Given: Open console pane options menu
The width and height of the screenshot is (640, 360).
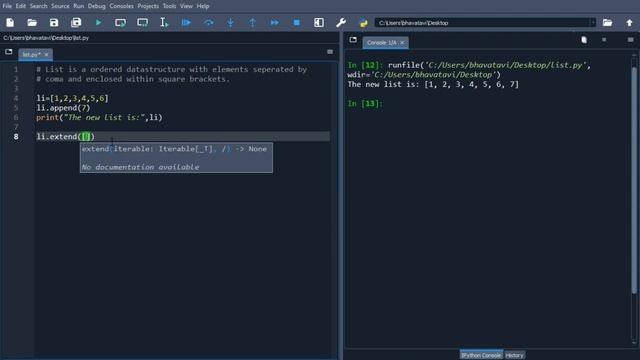Looking at the screenshot, I should point(631,40).
